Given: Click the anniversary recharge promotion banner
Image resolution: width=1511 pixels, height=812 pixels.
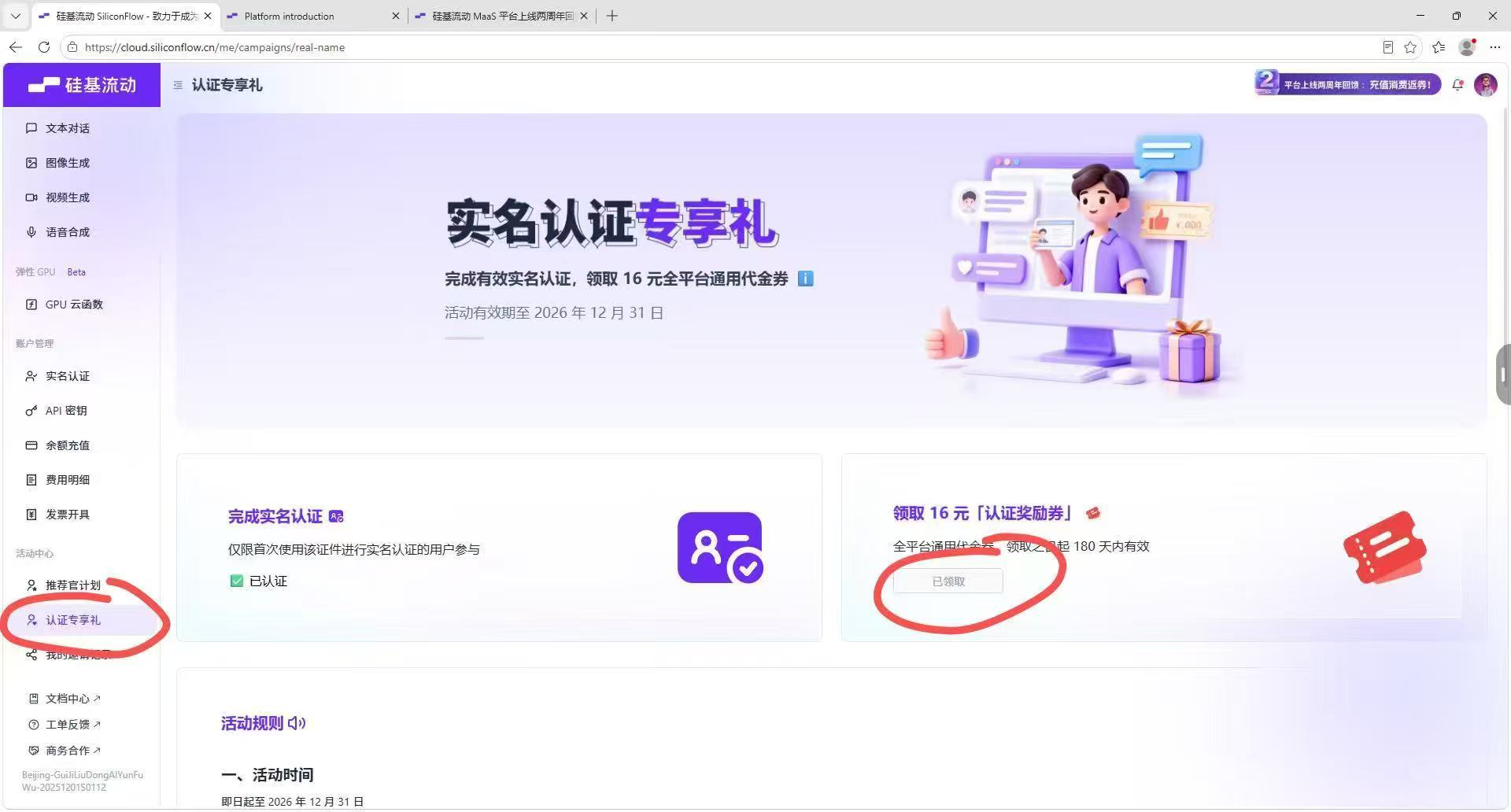Looking at the screenshot, I should pos(1348,83).
